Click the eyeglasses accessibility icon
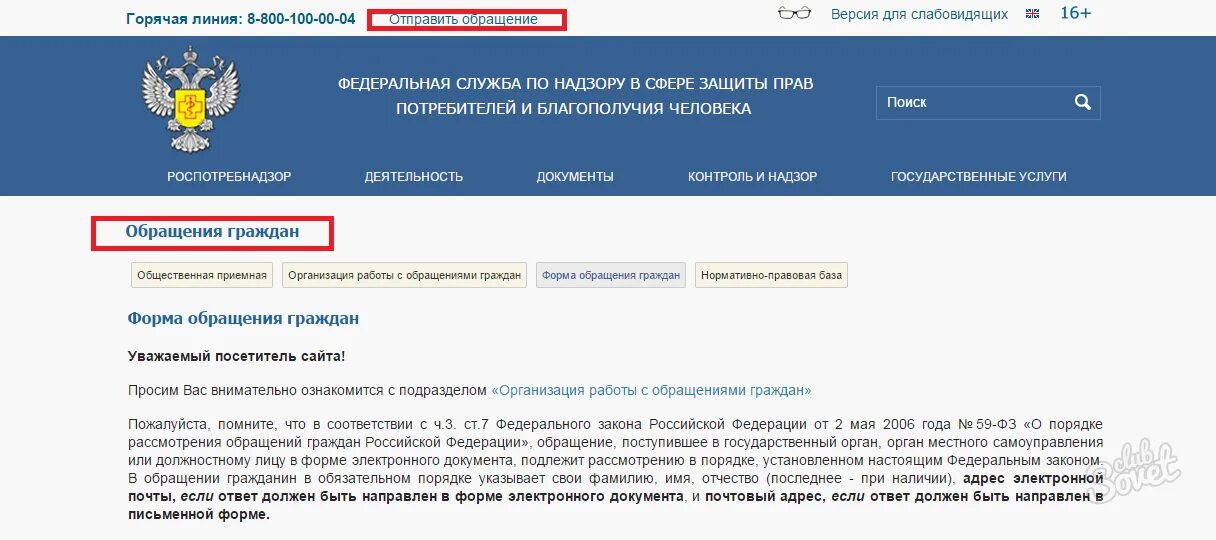The height and width of the screenshot is (540, 1216). pos(794,14)
